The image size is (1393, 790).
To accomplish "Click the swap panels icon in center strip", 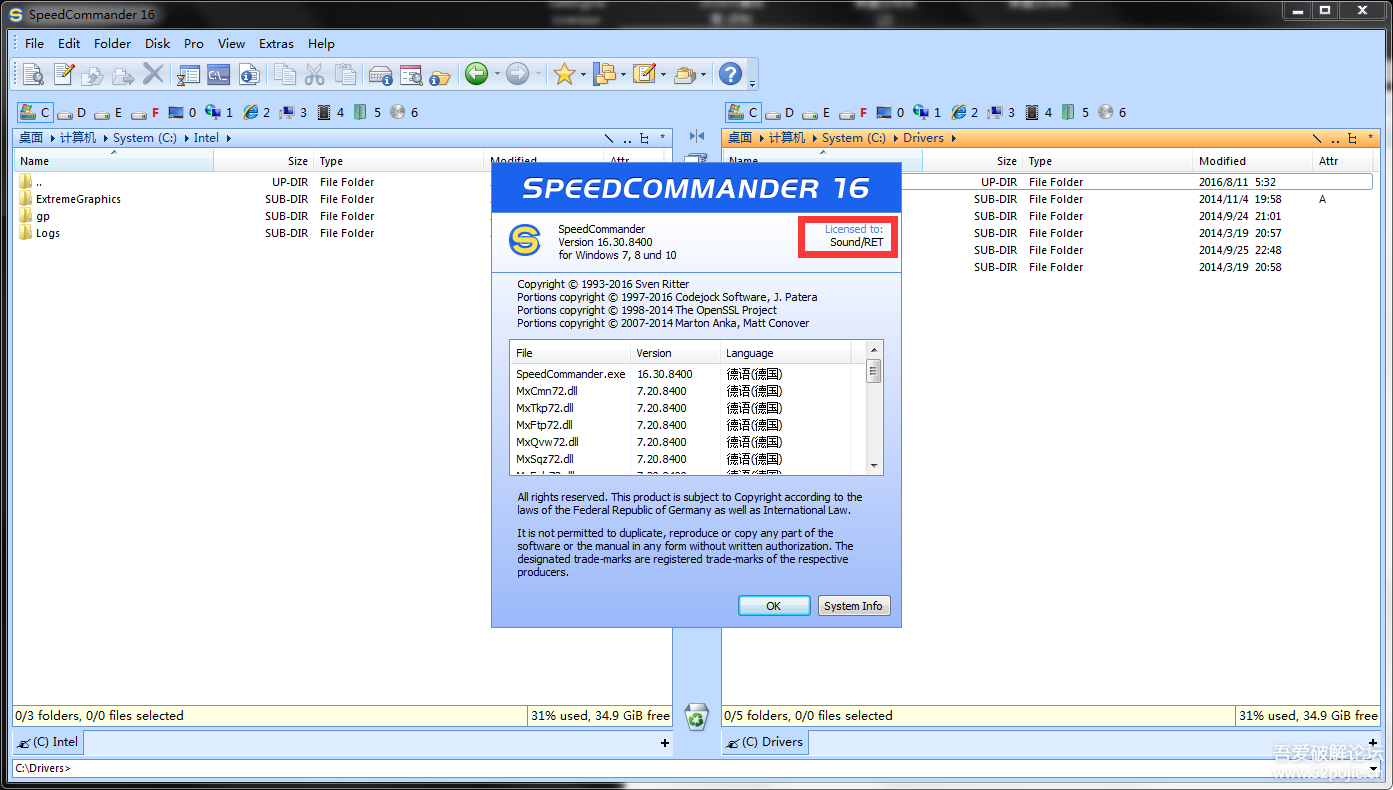I will point(697,136).
